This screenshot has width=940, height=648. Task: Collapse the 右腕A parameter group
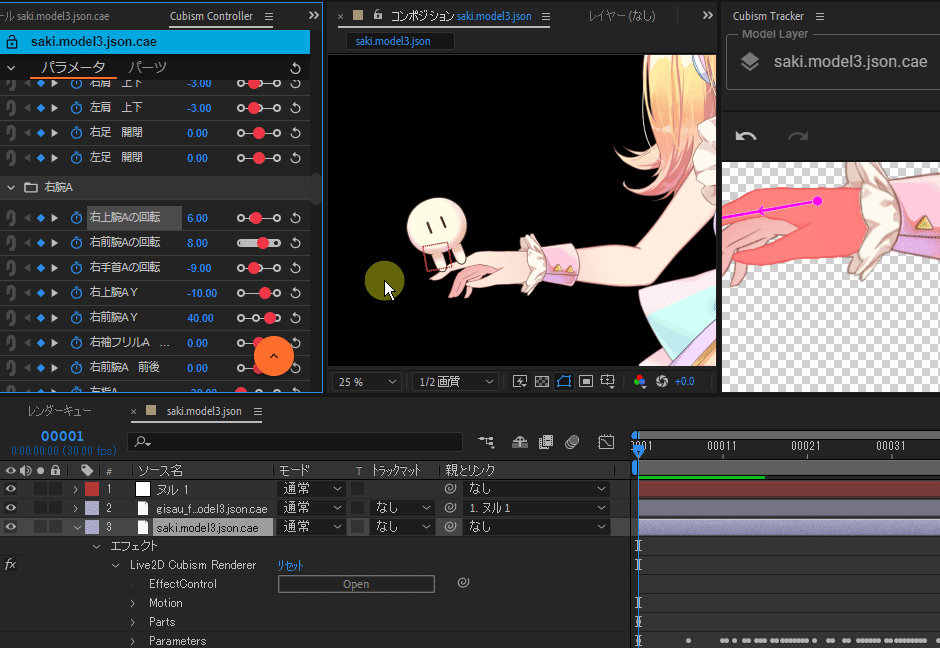[x=11, y=187]
